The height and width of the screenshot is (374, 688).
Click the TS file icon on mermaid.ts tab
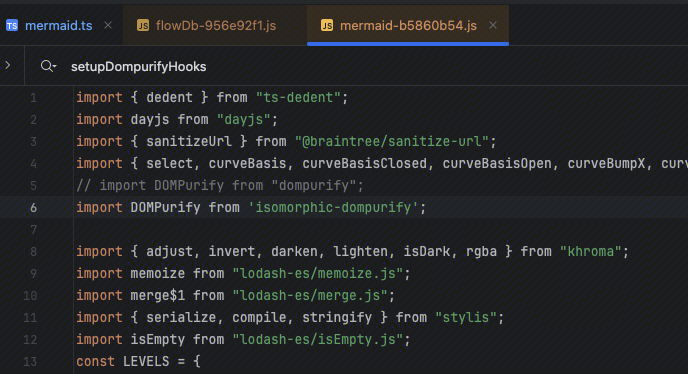pyautogui.click(x=12, y=25)
